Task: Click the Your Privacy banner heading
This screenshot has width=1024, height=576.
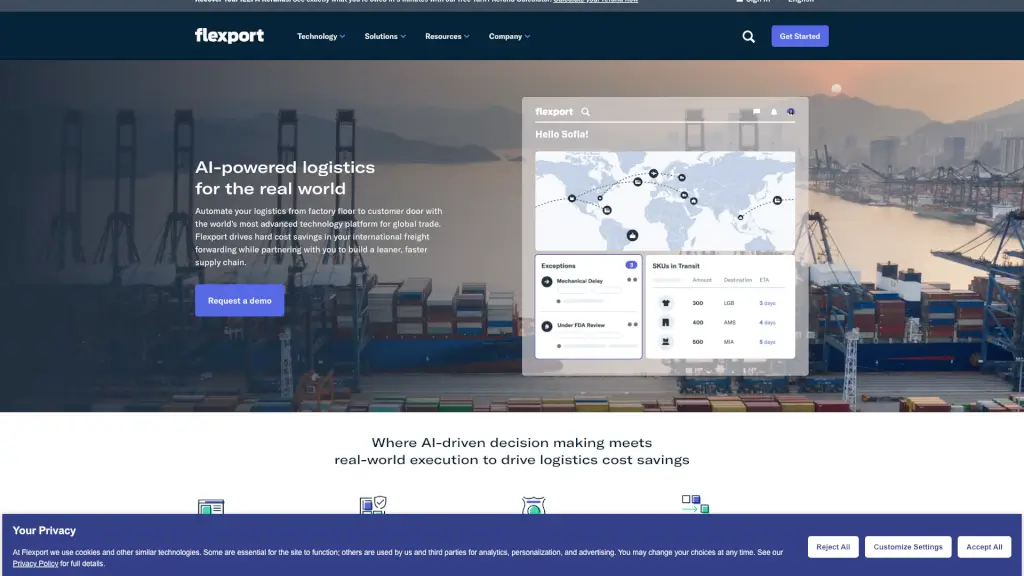Action: [x=44, y=530]
